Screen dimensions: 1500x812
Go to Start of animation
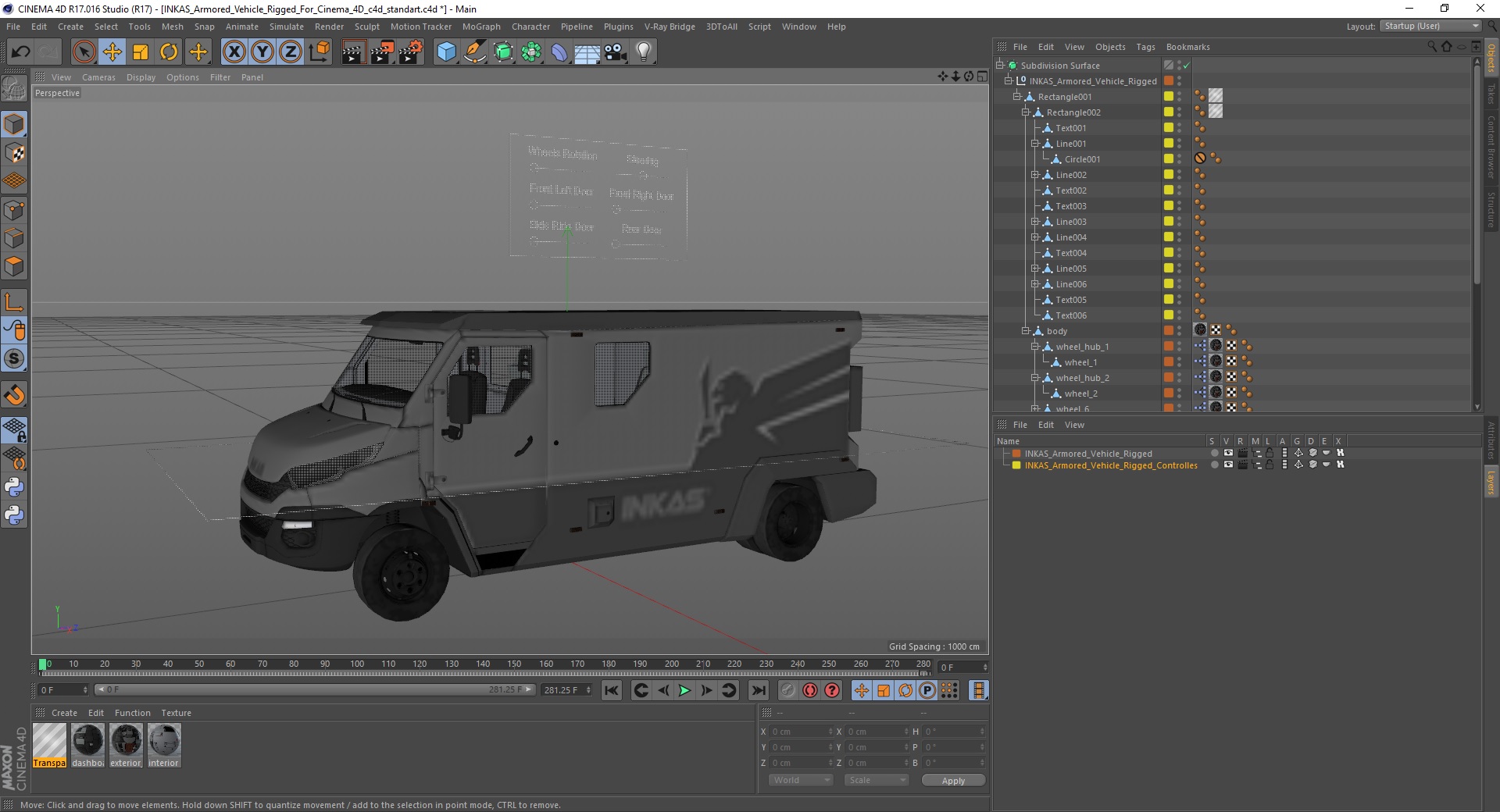[x=612, y=690]
